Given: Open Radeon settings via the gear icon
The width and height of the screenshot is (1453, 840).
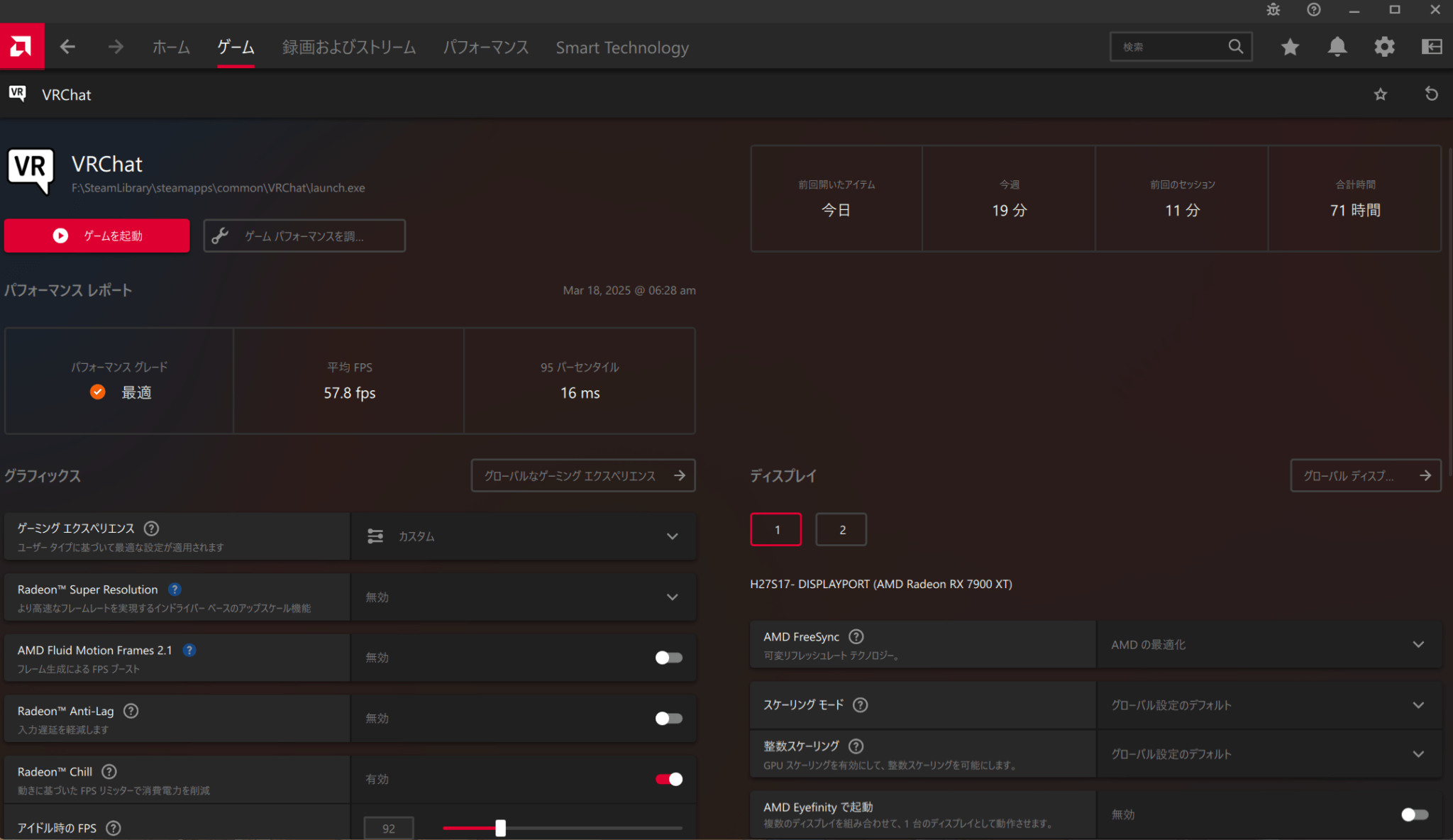Looking at the screenshot, I should 1383,46.
